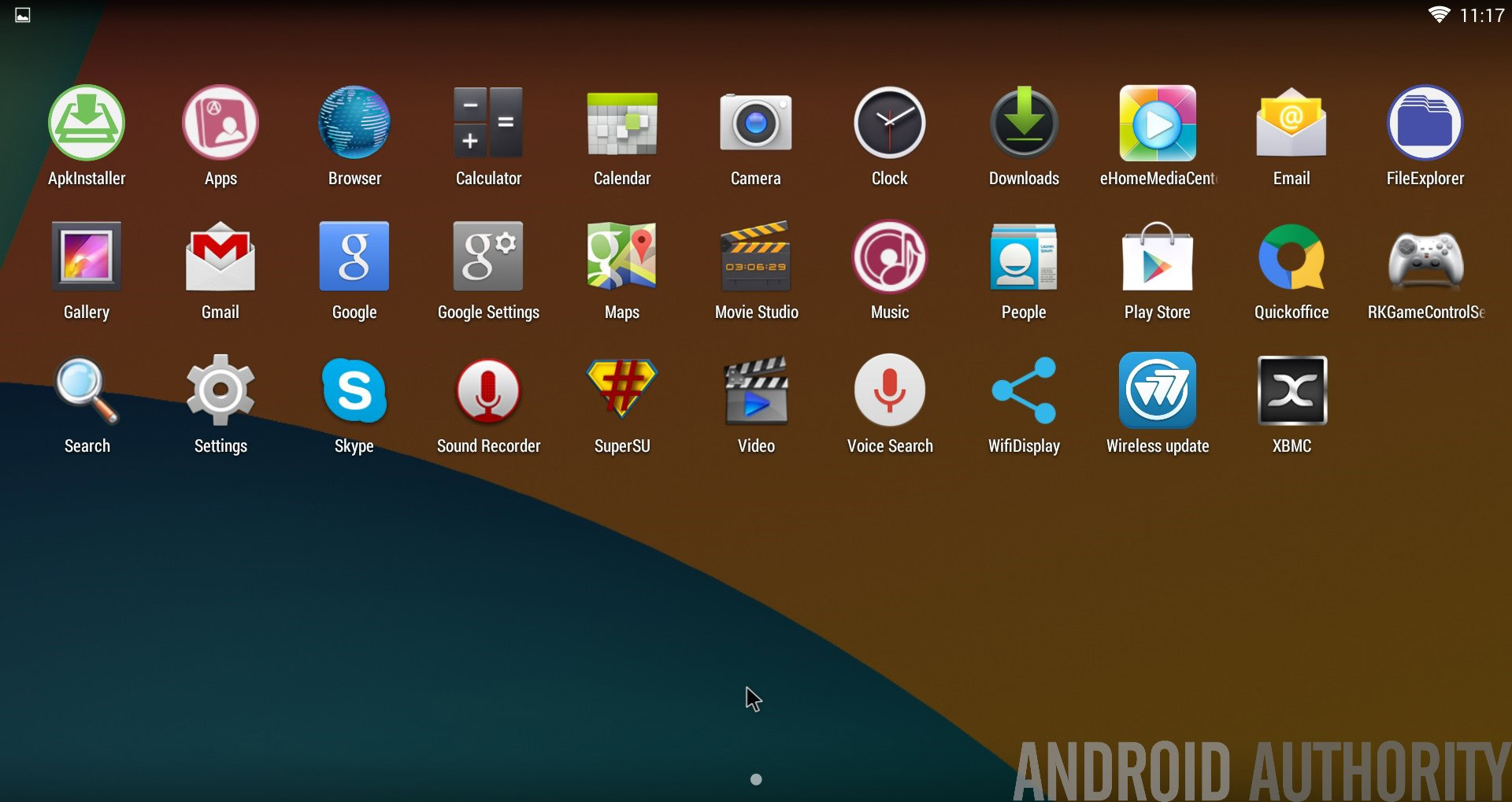Open the Calculator app

[x=488, y=123]
